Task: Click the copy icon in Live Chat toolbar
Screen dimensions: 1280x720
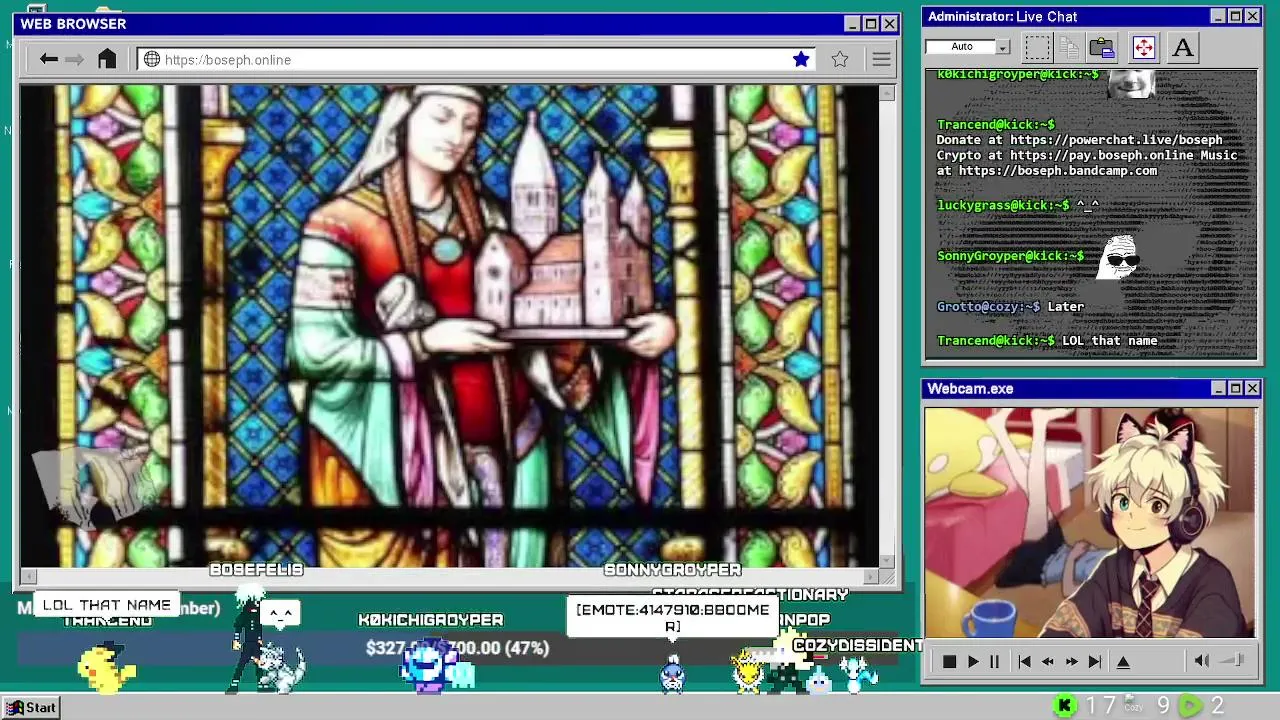Action: click(1069, 47)
